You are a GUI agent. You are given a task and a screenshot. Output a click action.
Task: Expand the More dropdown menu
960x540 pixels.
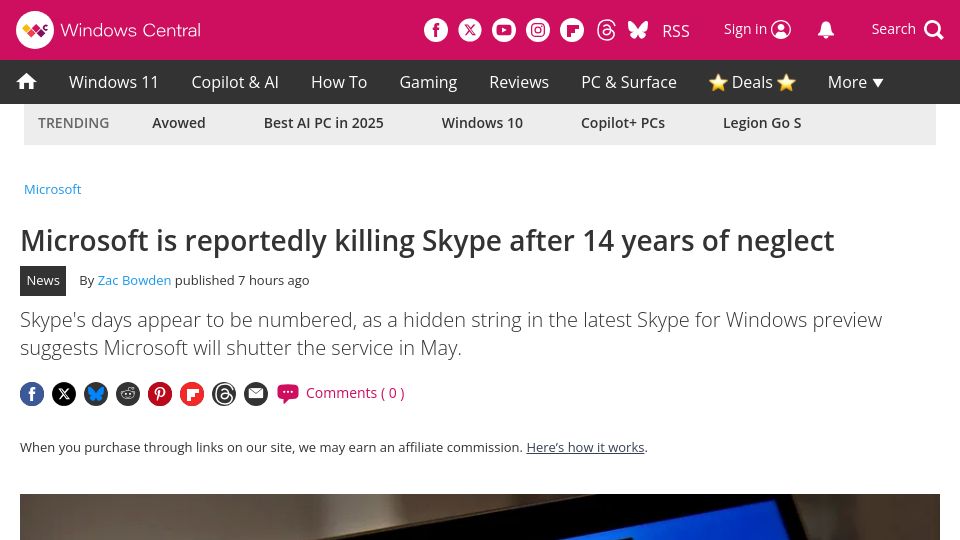click(855, 82)
